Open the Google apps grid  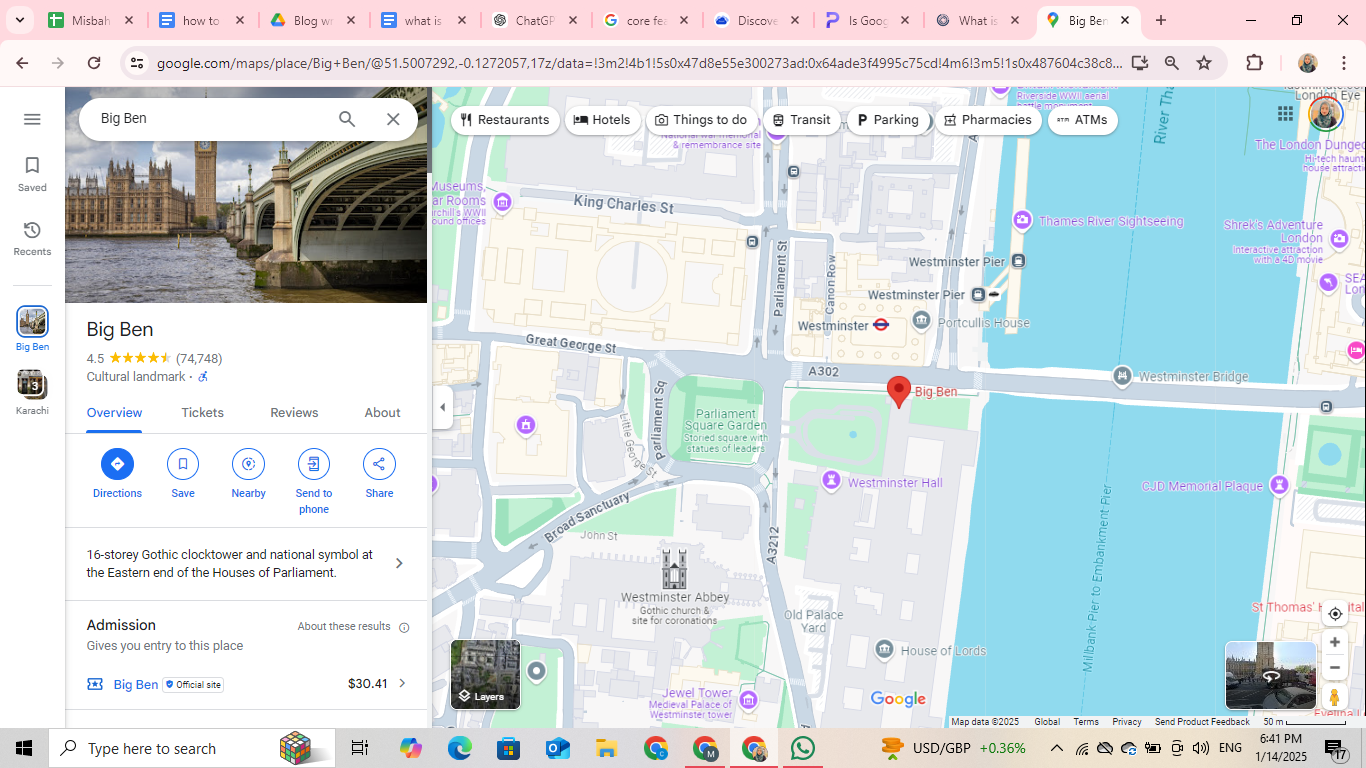[x=1285, y=114]
